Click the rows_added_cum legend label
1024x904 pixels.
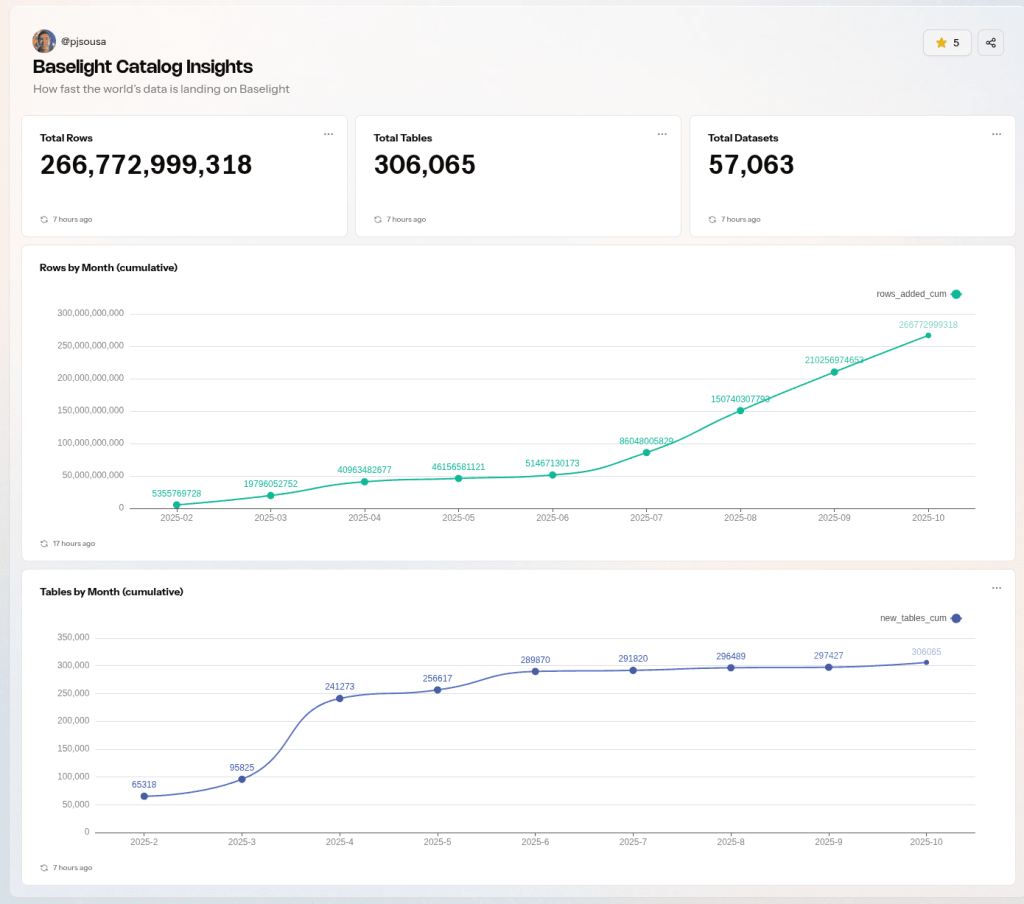point(911,294)
